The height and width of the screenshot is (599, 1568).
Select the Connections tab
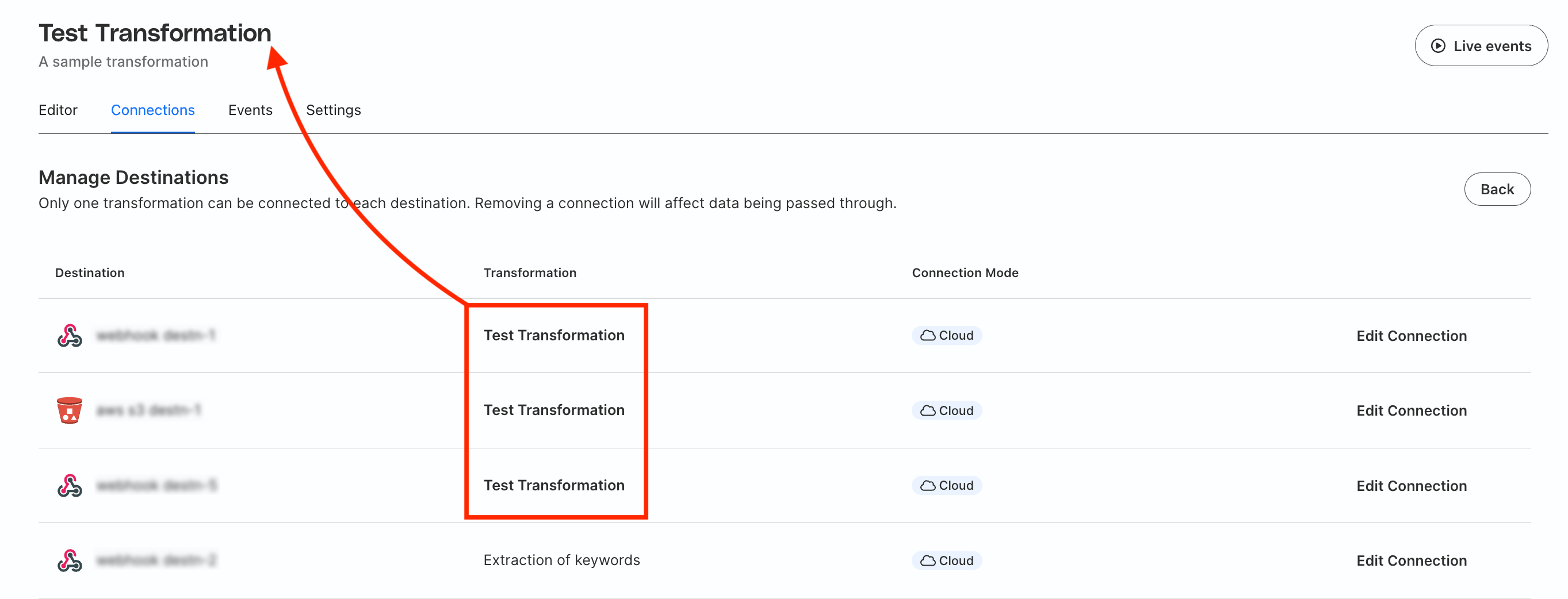(x=153, y=110)
